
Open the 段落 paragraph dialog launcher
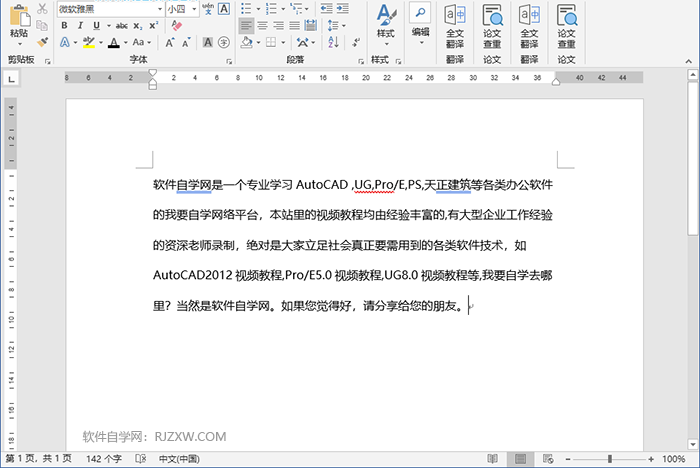point(361,61)
